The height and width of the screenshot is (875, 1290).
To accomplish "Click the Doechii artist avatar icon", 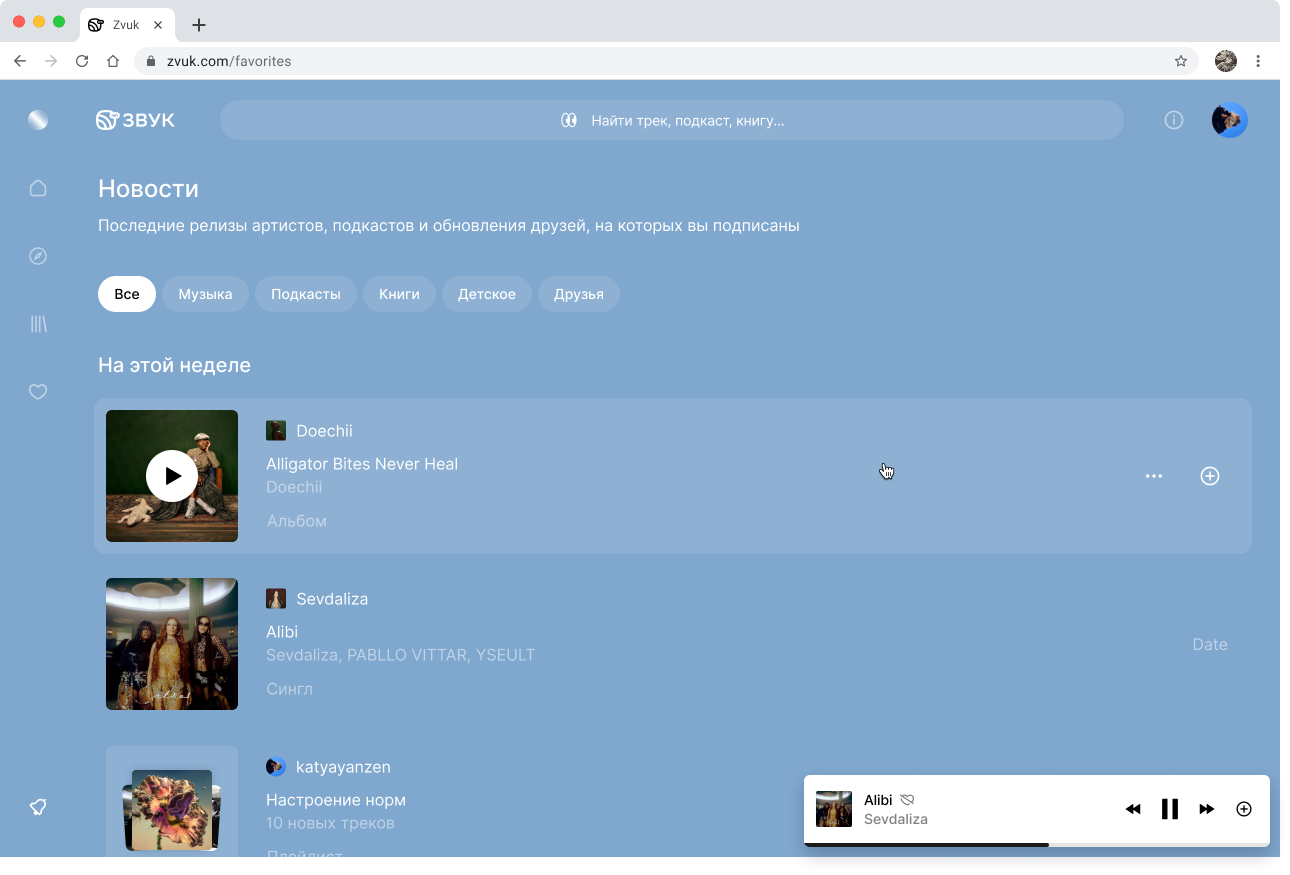I will 276,431.
